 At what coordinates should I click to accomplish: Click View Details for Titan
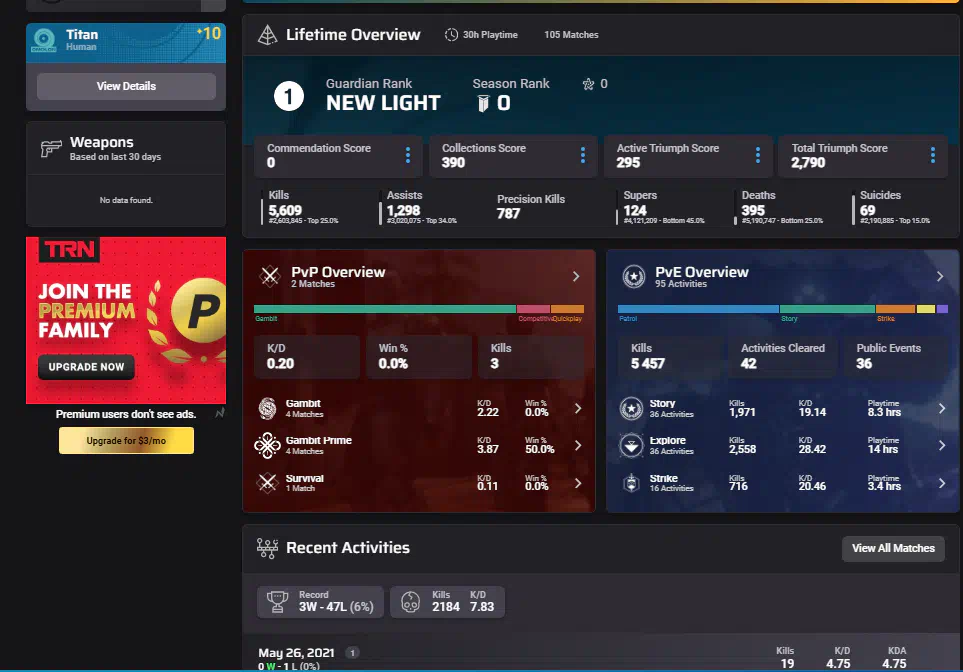point(126,87)
